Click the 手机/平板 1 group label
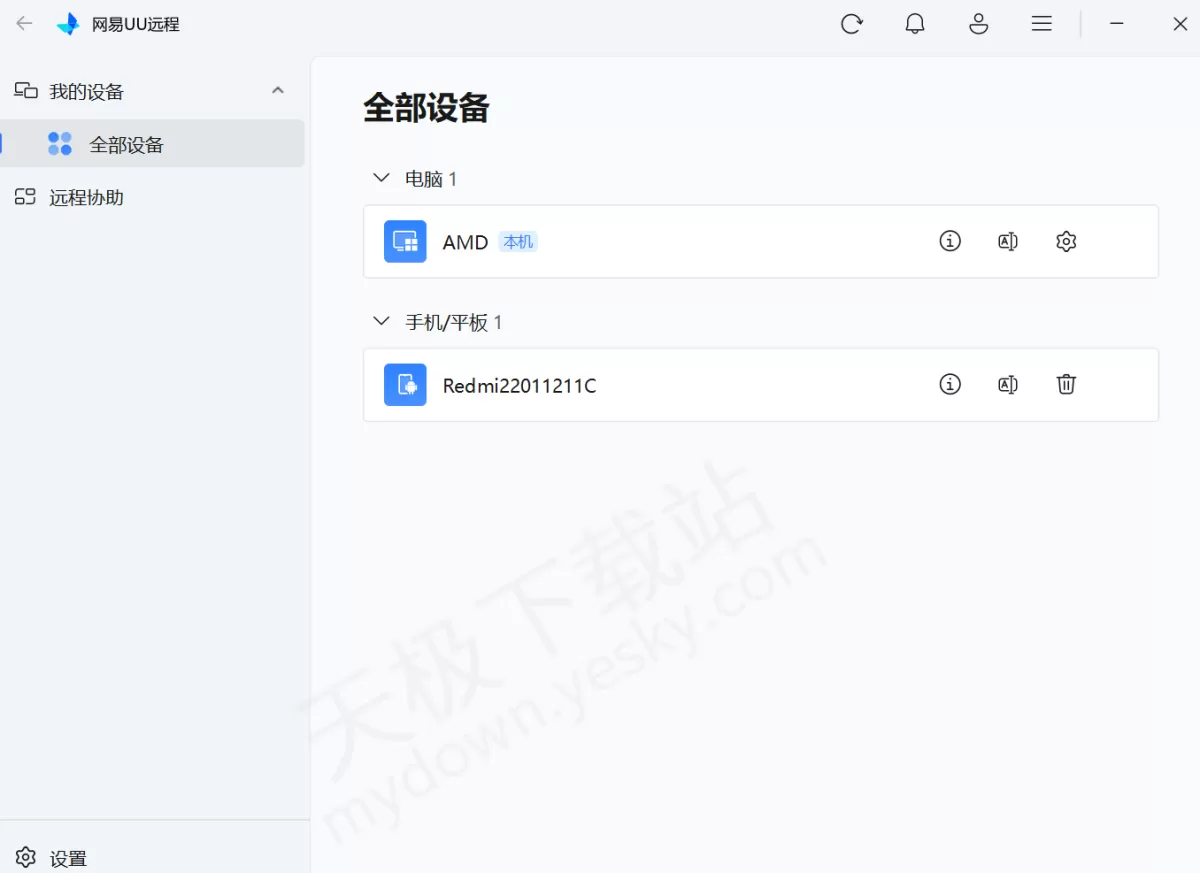 453,322
